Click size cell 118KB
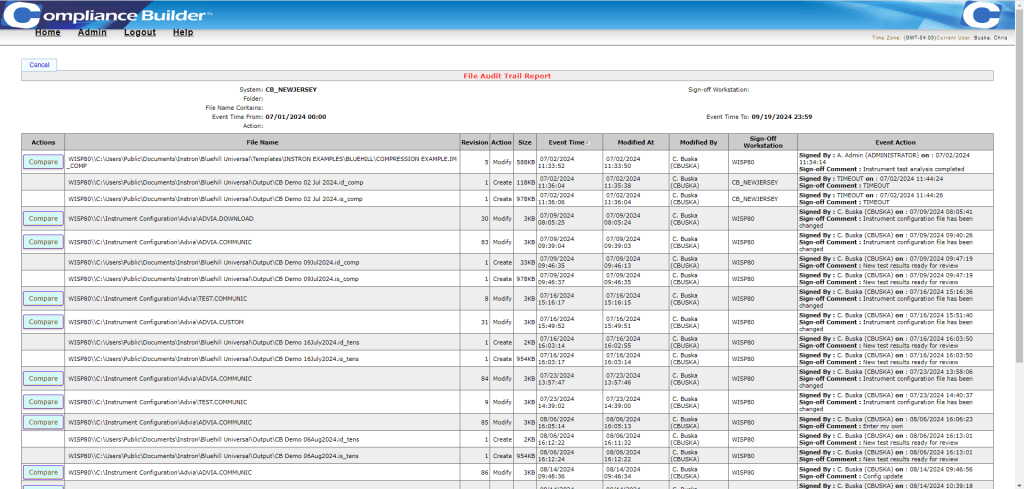 pos(526,182)
